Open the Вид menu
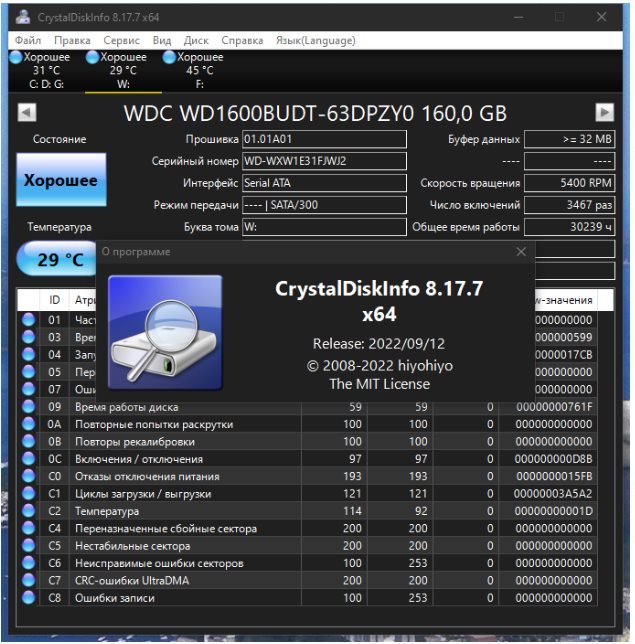Image resolution: width=635 pixels, height=644 pixels. tap(162, 40)
